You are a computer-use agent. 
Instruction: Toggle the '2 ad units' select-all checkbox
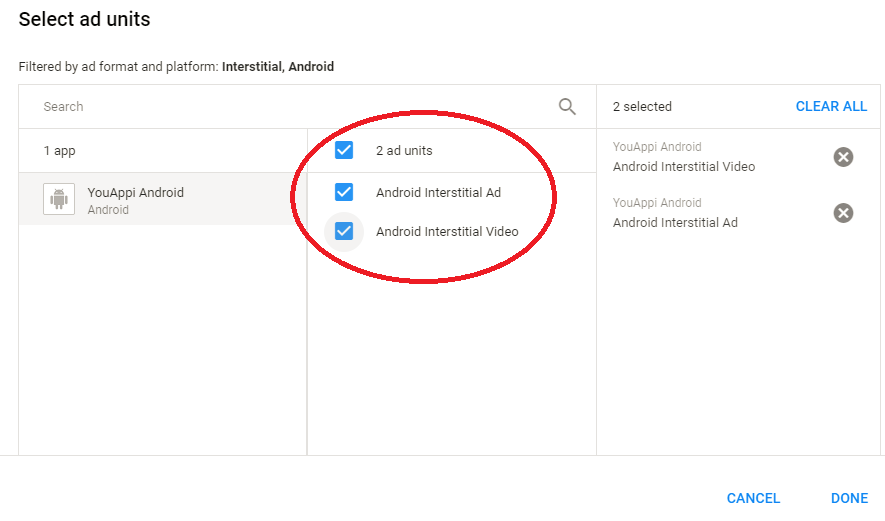(x=344, y=151)
